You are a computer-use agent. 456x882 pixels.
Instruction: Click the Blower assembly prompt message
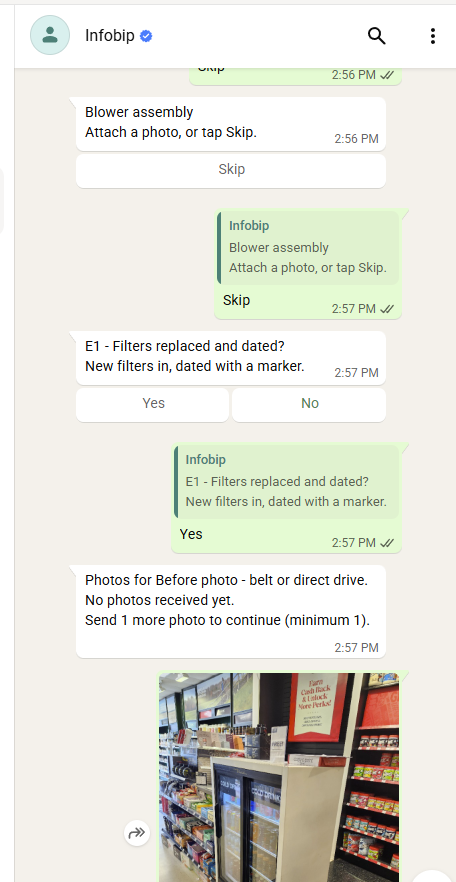(x=231, y=124)
